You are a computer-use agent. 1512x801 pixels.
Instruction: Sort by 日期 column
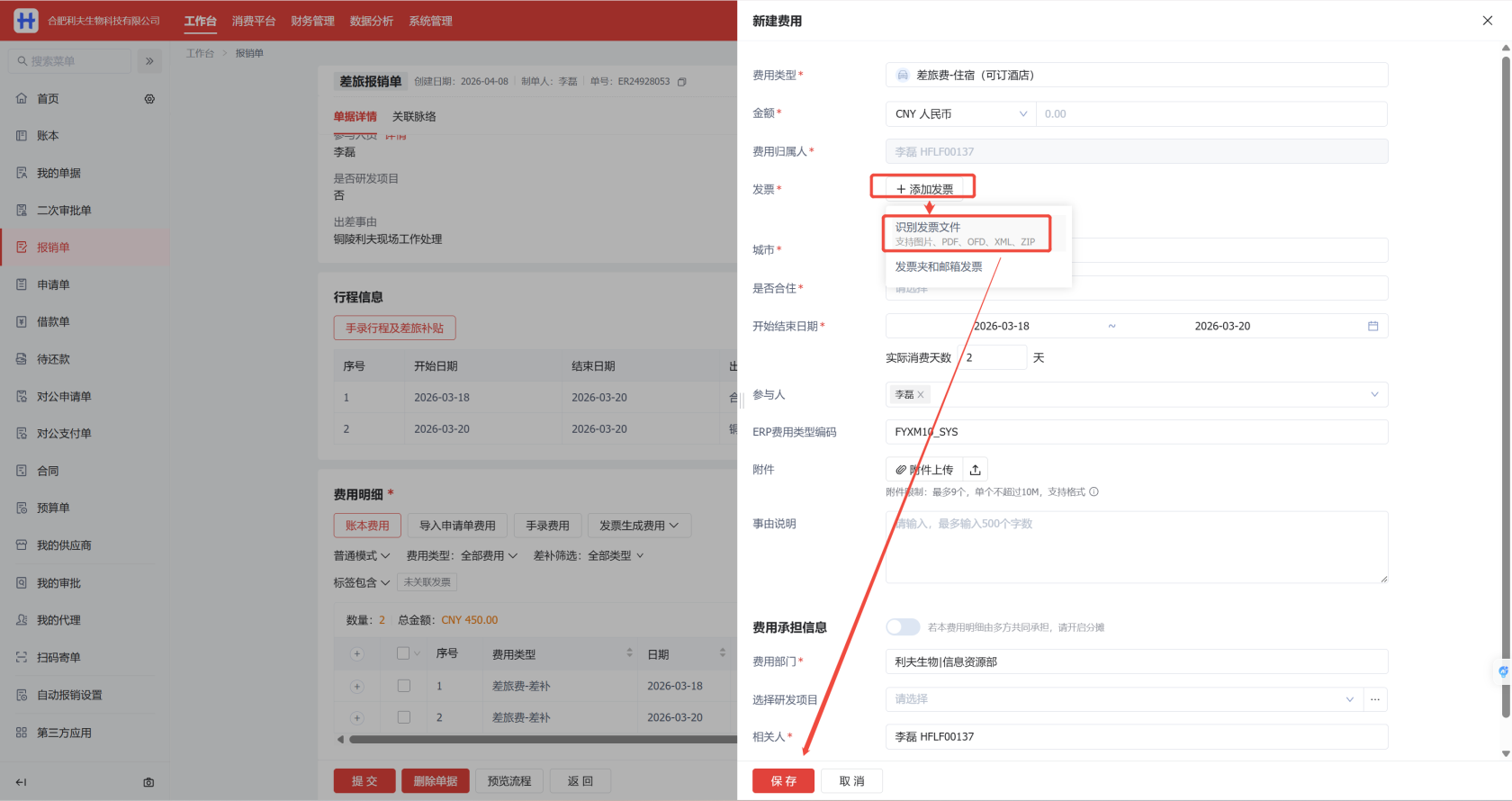[722, 653]
